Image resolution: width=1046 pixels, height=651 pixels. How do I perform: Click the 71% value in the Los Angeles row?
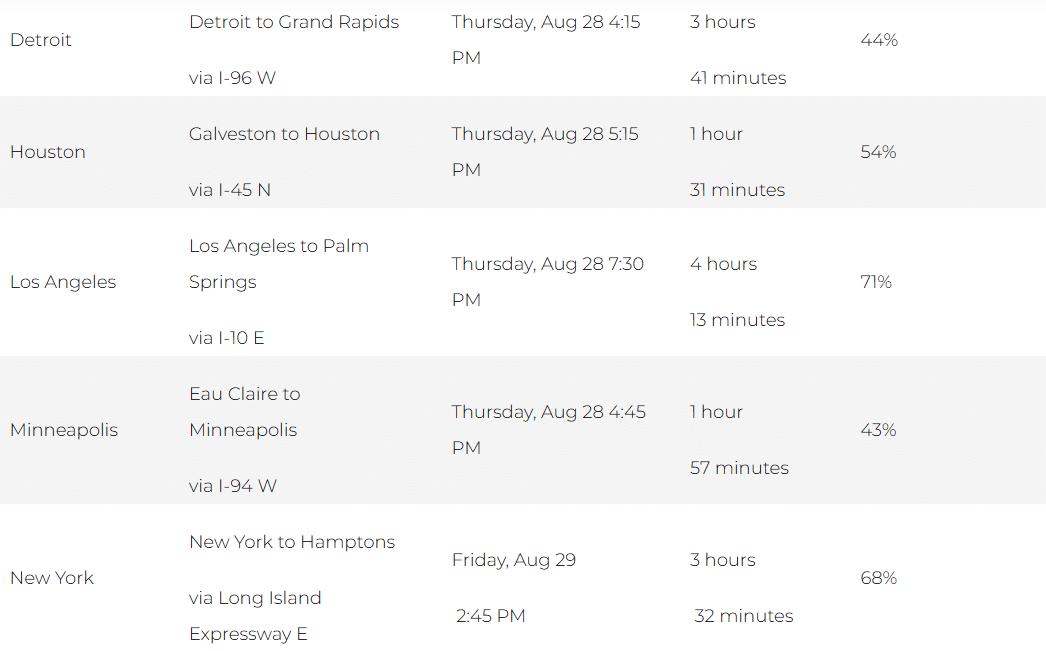[x=876, y=282]
